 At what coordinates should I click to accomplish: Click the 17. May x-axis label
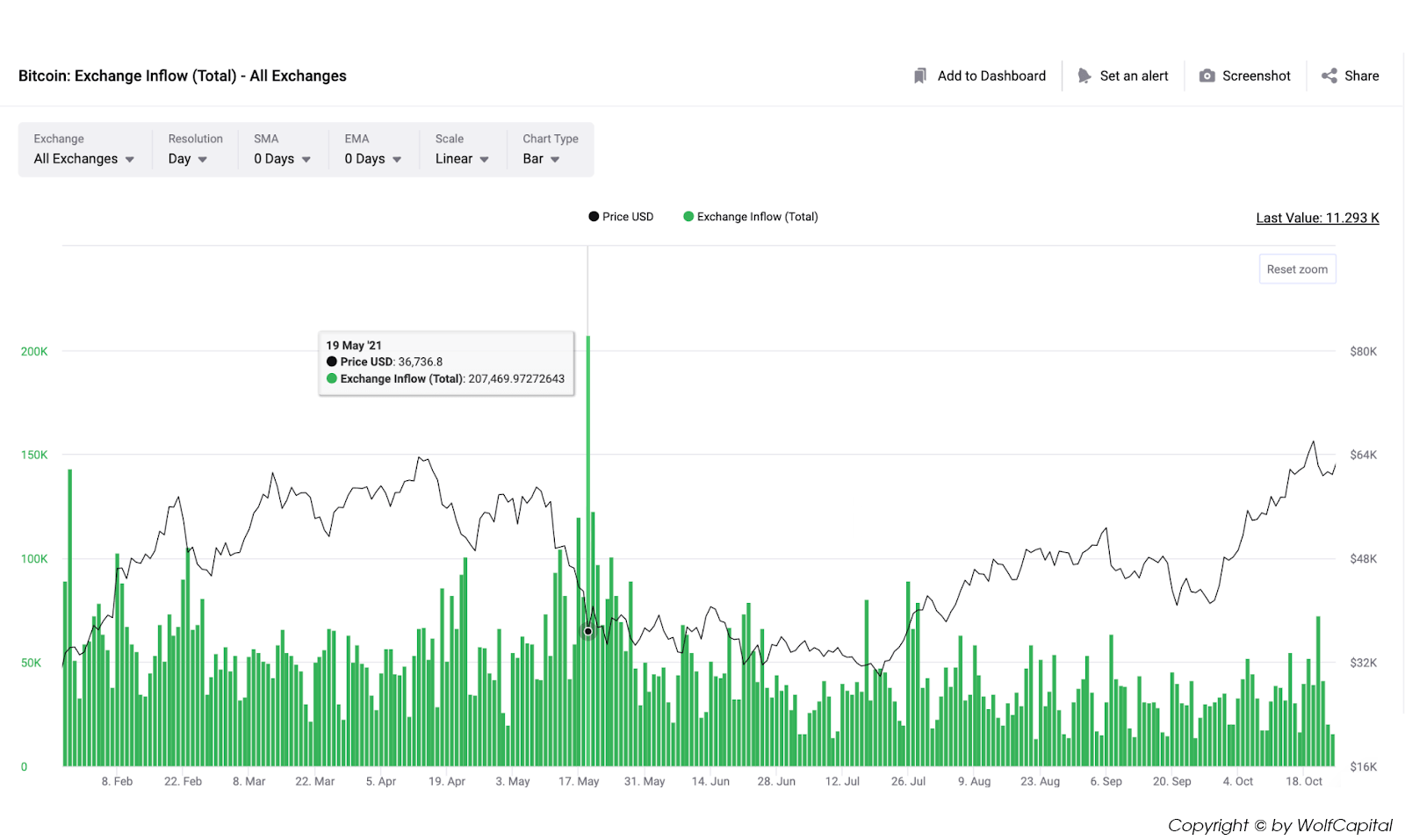(x=579, y=781)
